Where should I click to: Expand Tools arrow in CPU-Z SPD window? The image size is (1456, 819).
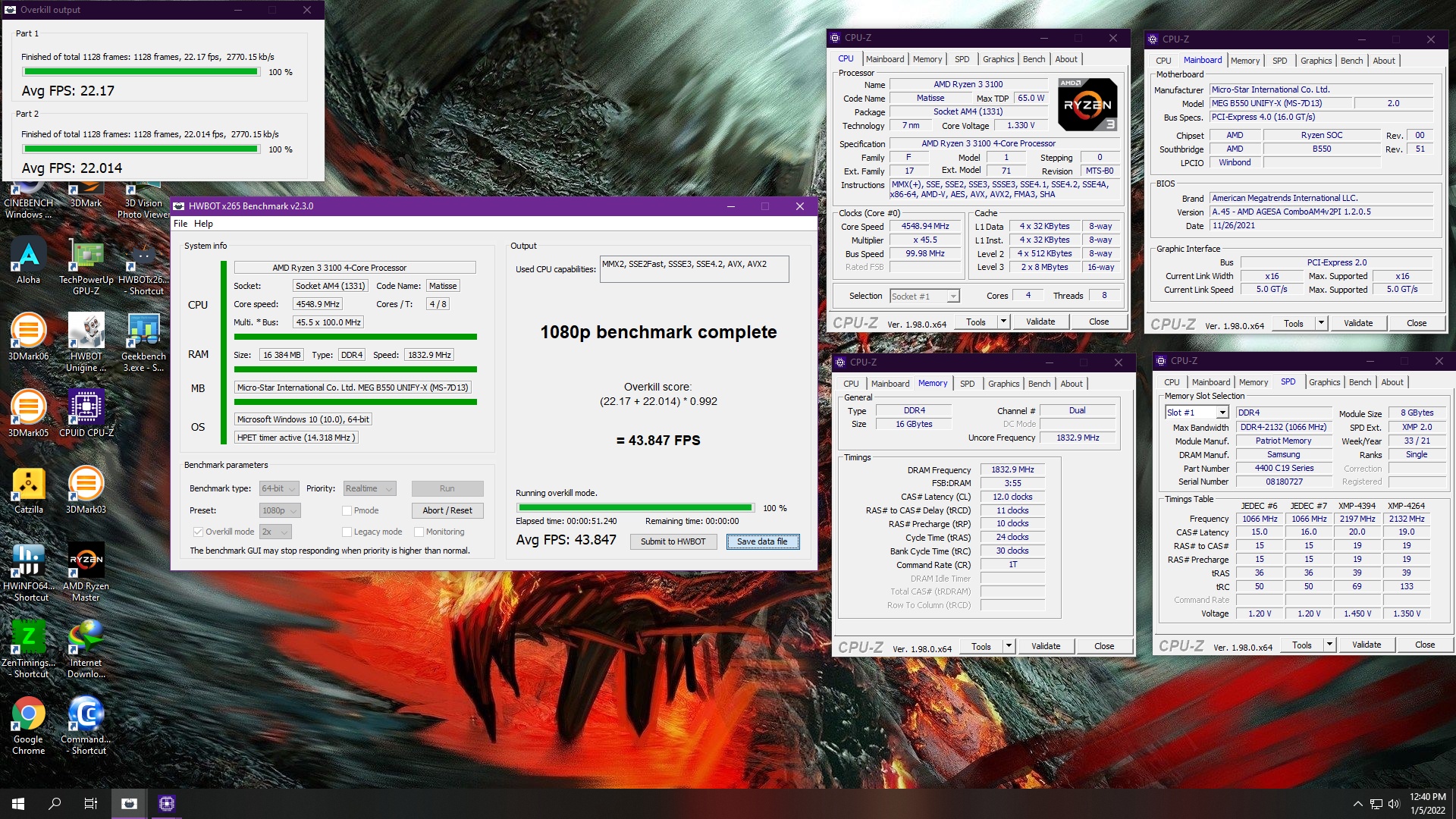(1329, 645)
